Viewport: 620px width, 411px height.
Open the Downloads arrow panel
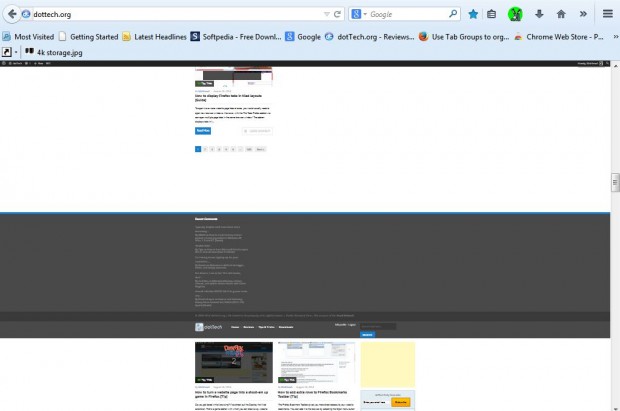[539, 14]
